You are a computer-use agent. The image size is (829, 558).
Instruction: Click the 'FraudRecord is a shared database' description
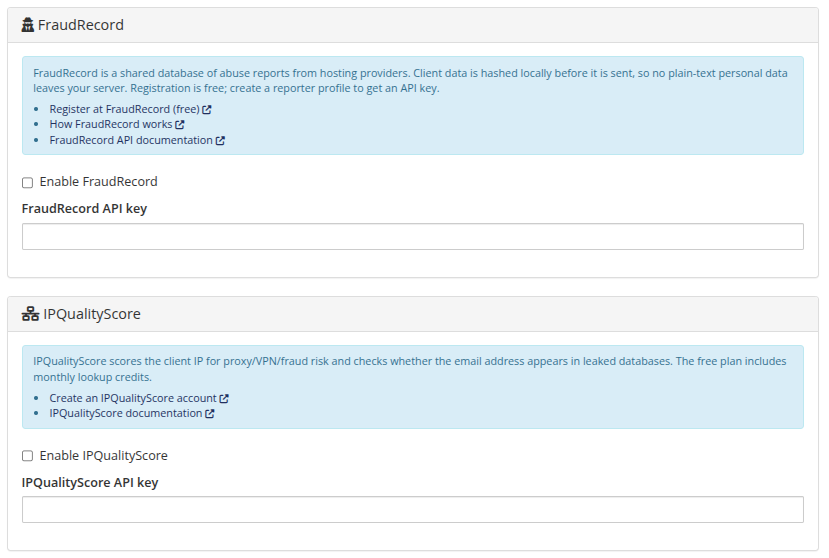tap(410, 80)
